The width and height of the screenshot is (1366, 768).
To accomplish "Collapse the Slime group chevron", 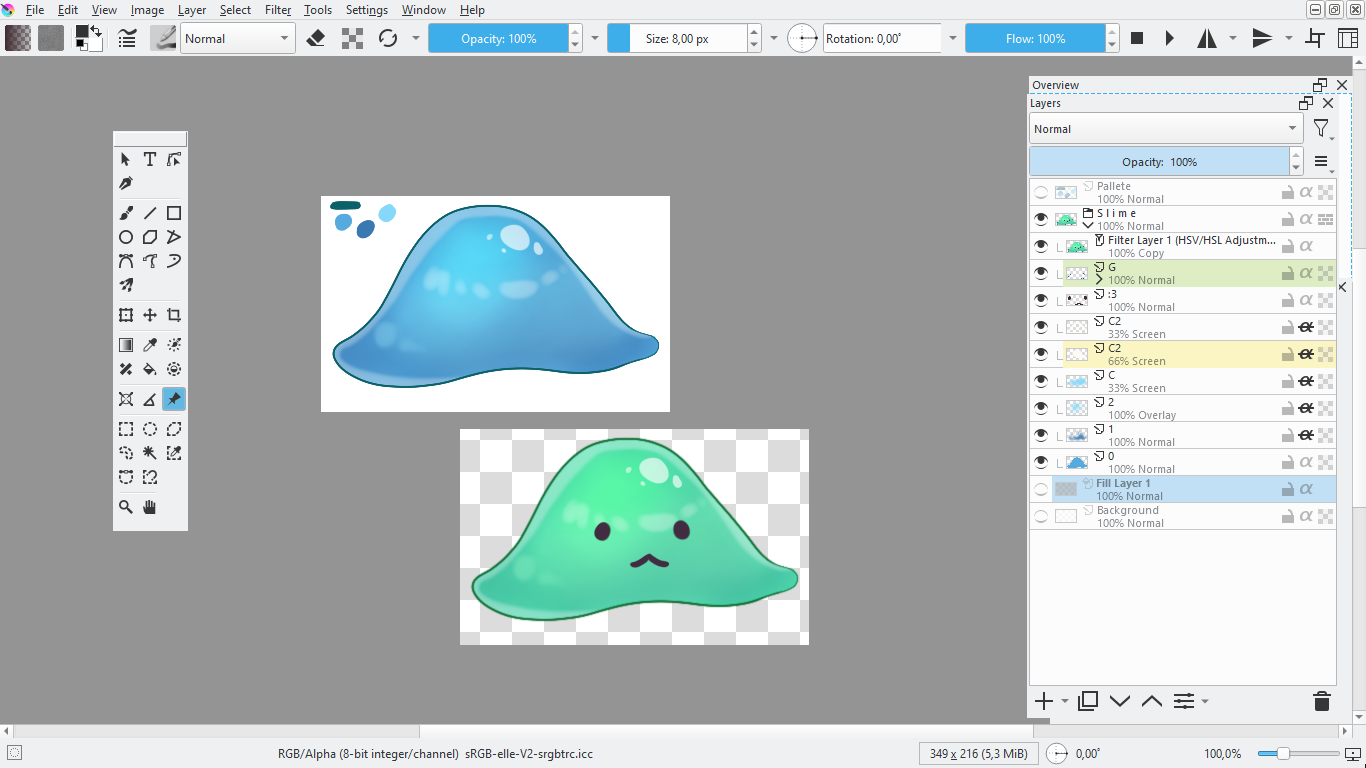I will tap(1089, 226).
